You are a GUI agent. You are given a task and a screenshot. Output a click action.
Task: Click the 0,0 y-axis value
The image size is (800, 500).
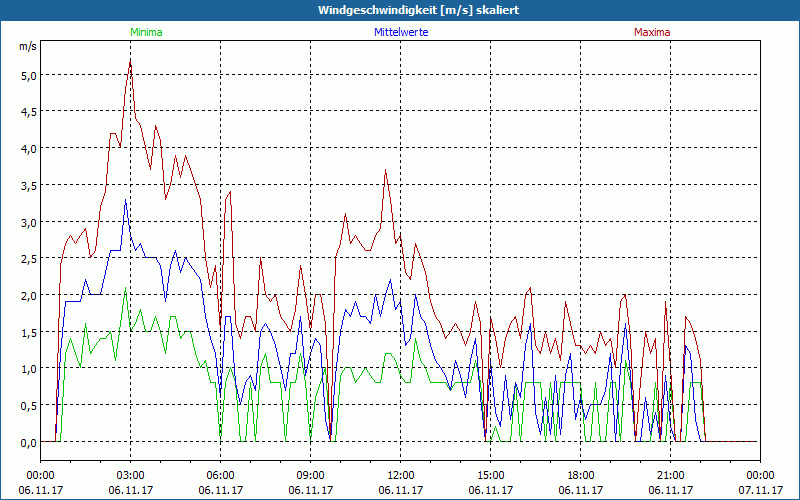pos(29,443)
